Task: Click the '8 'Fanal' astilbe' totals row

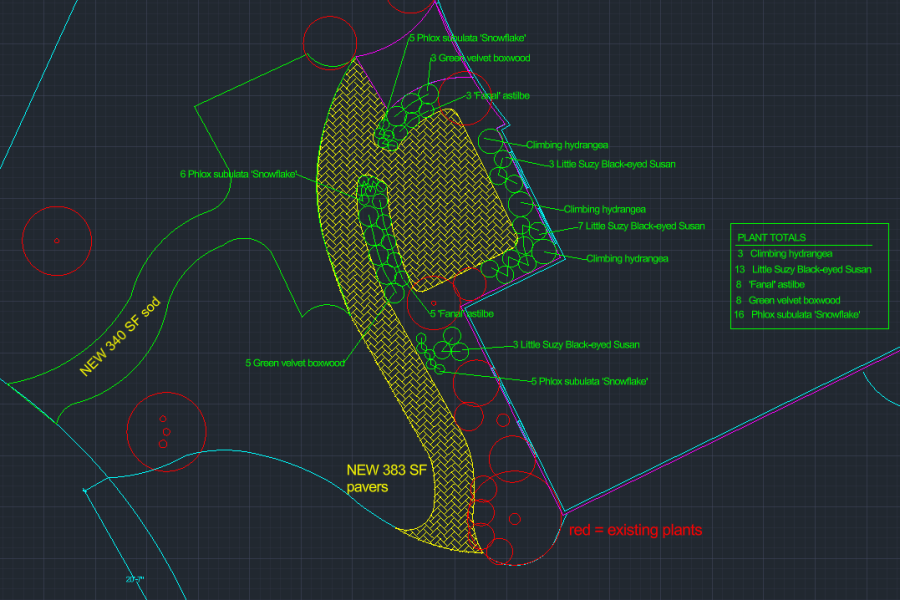Action: pyautogui.click(x=770, y=285)
